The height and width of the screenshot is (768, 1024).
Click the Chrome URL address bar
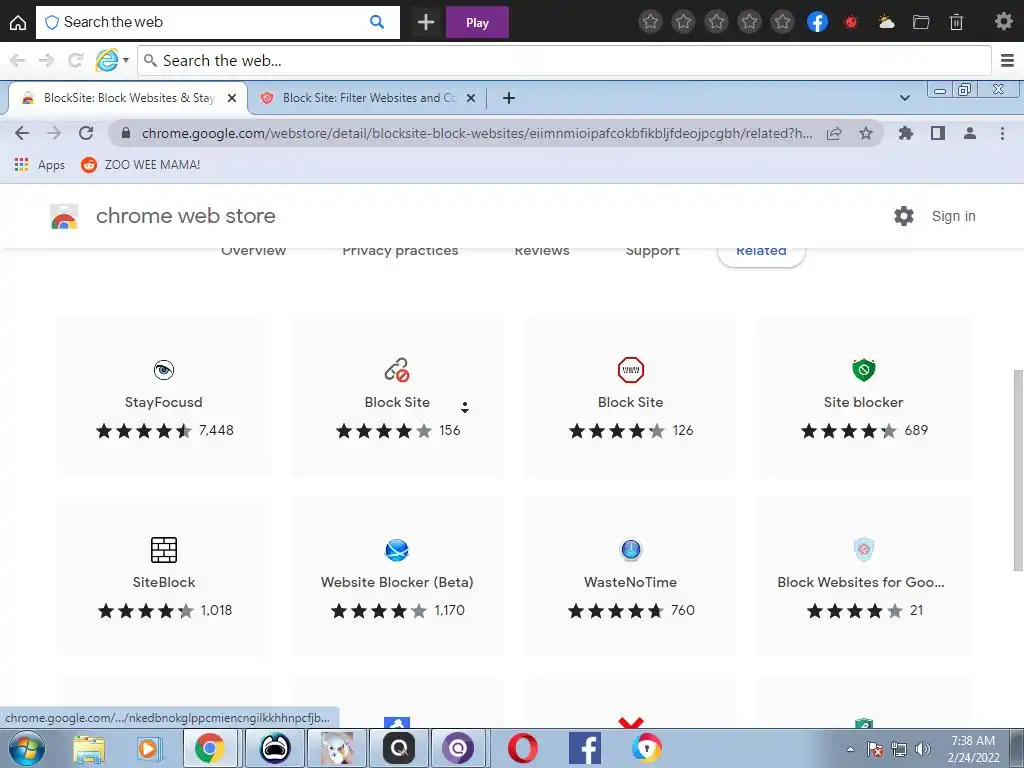(x=477, y=133)
